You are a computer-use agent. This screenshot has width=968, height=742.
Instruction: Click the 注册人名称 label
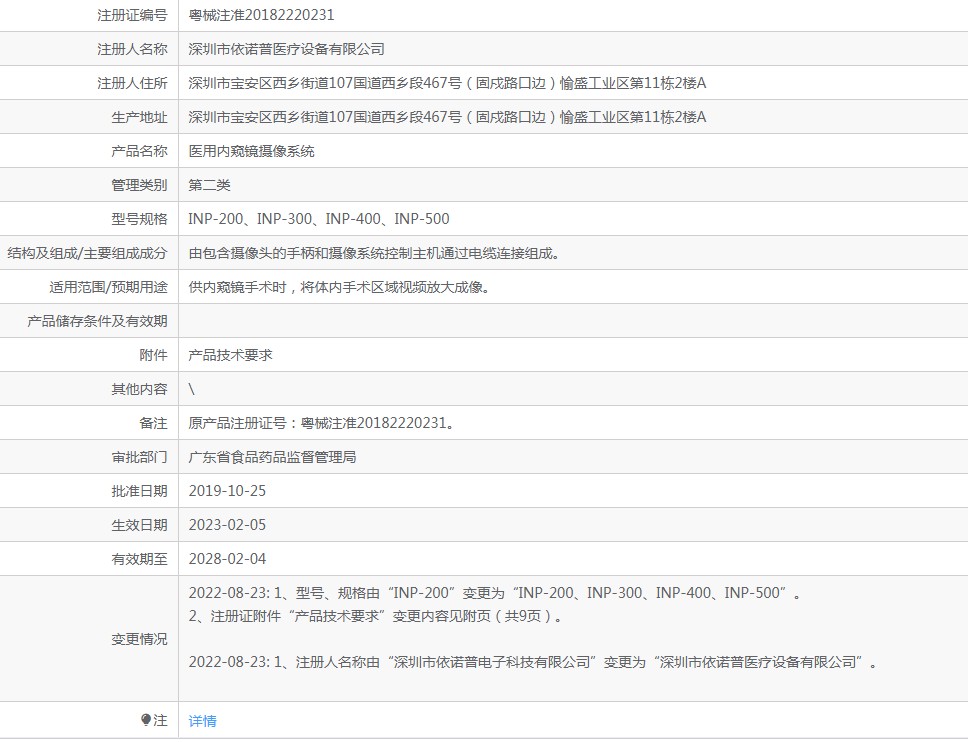pyautogui.click(x=132, y=49)
